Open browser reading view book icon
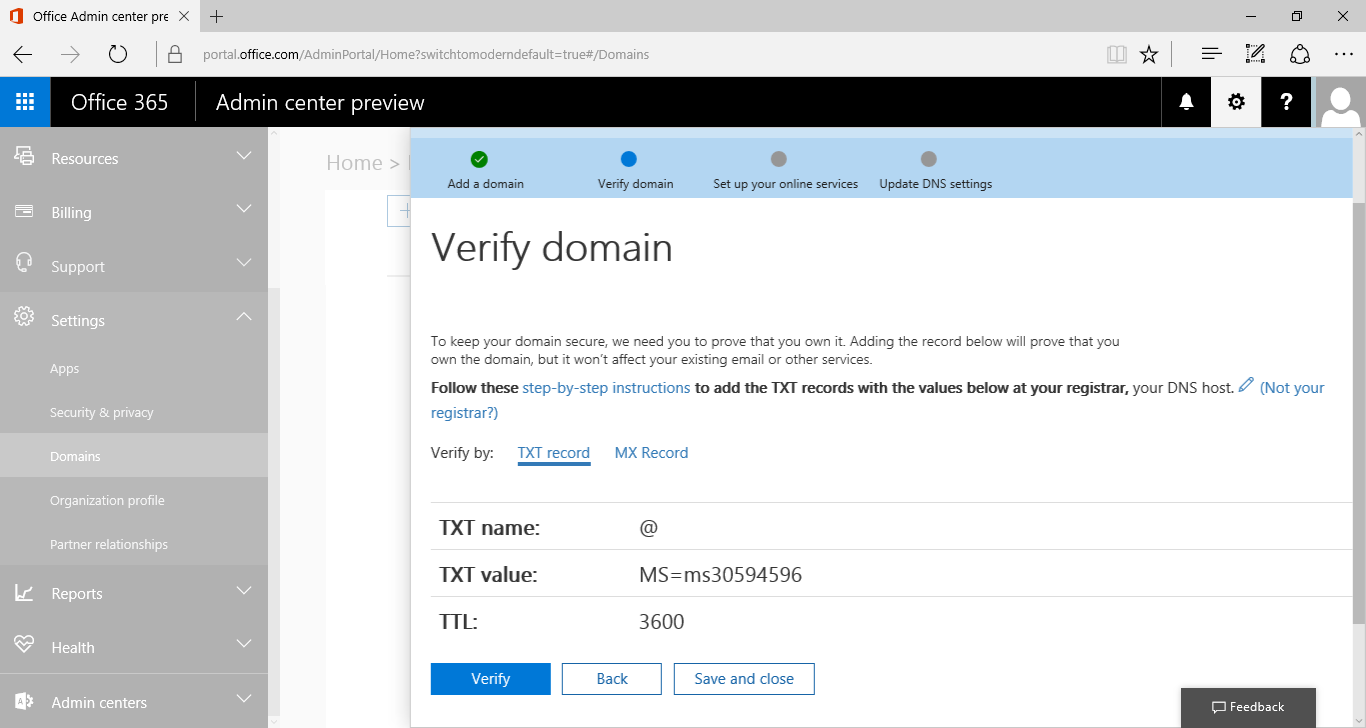Viewport: 1366px width, 728px height. point(1116,54)
